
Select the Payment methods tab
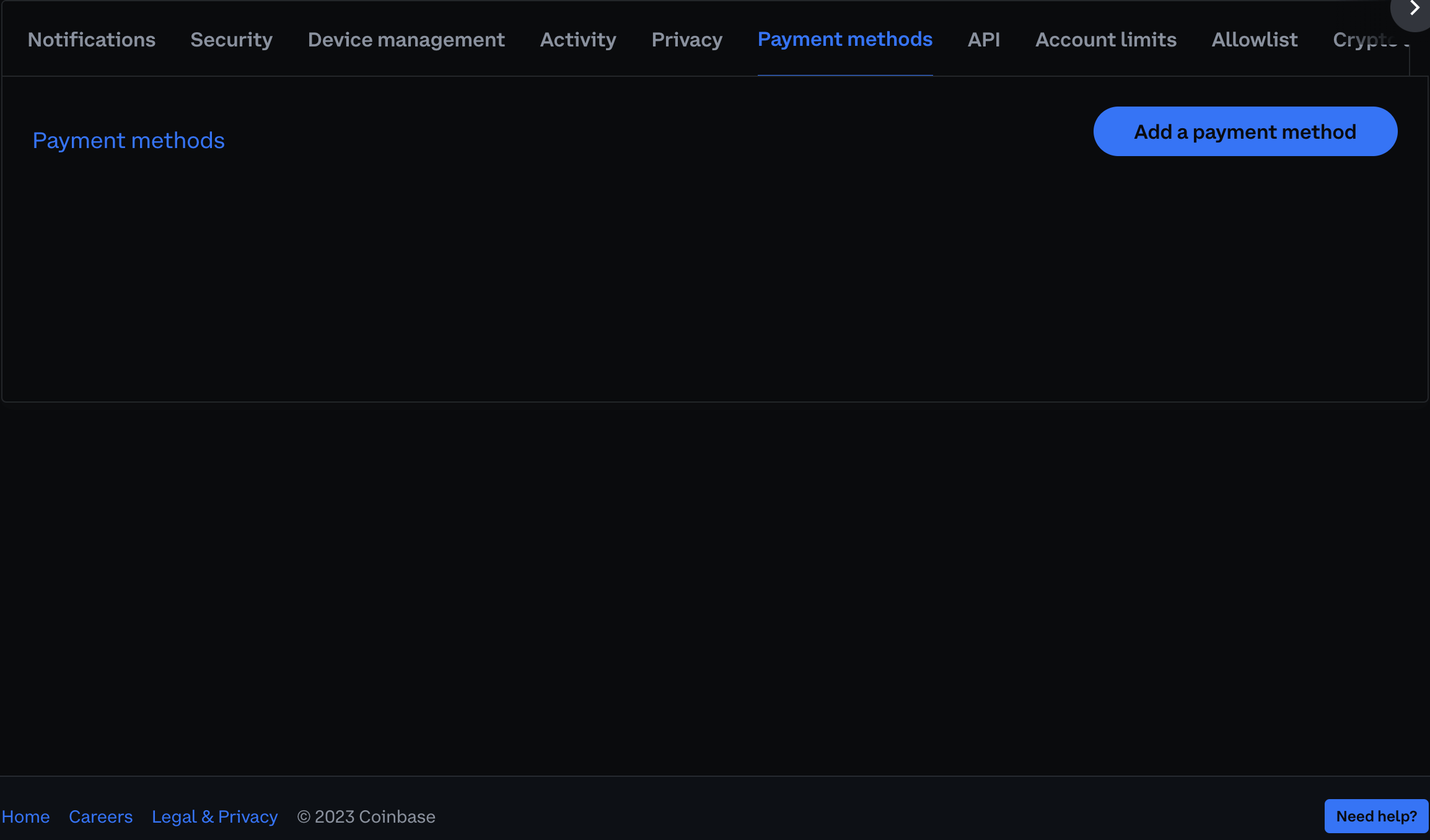845,39
